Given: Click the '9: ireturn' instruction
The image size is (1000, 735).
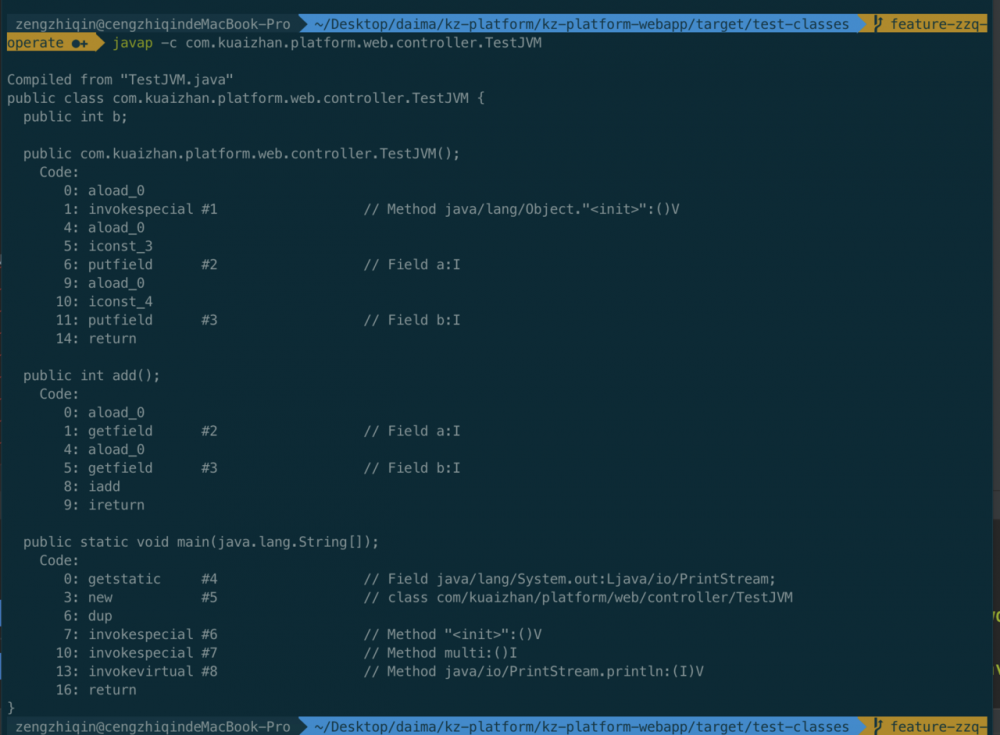Looking at the screenshot, I should click(x=104, y=505).
